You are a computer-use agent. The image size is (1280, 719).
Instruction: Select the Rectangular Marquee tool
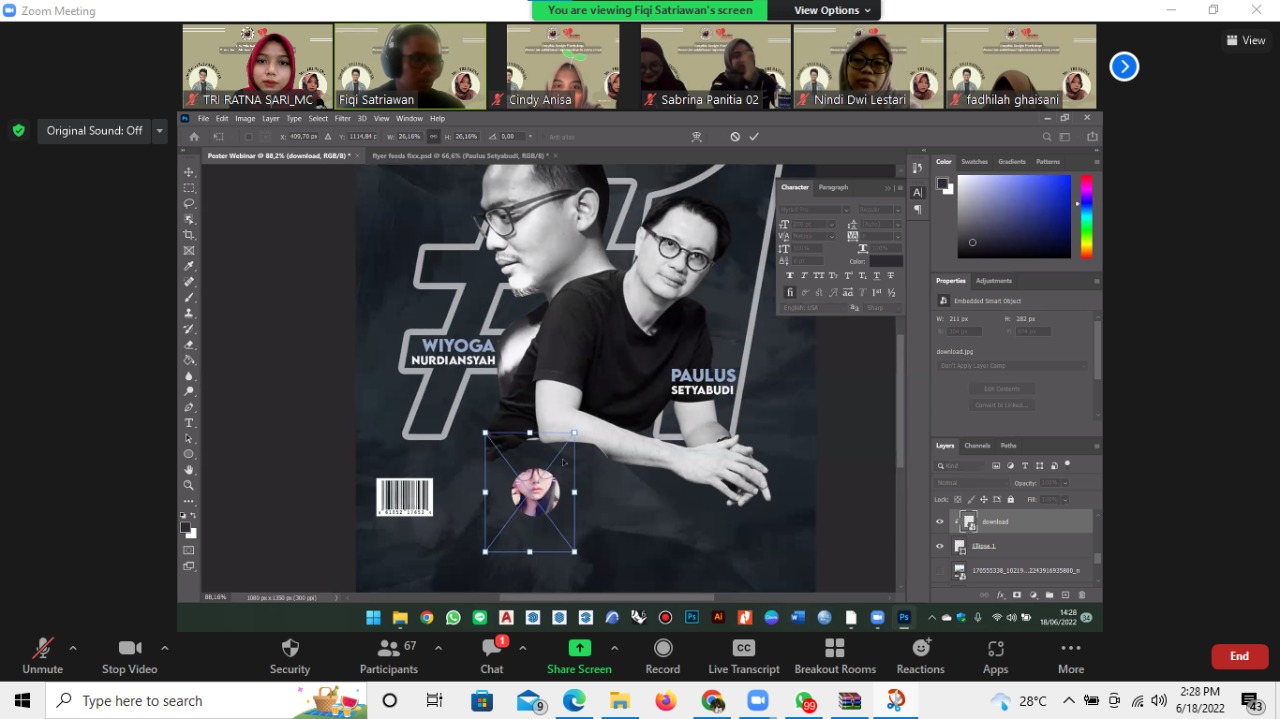(x=189, y=188)
